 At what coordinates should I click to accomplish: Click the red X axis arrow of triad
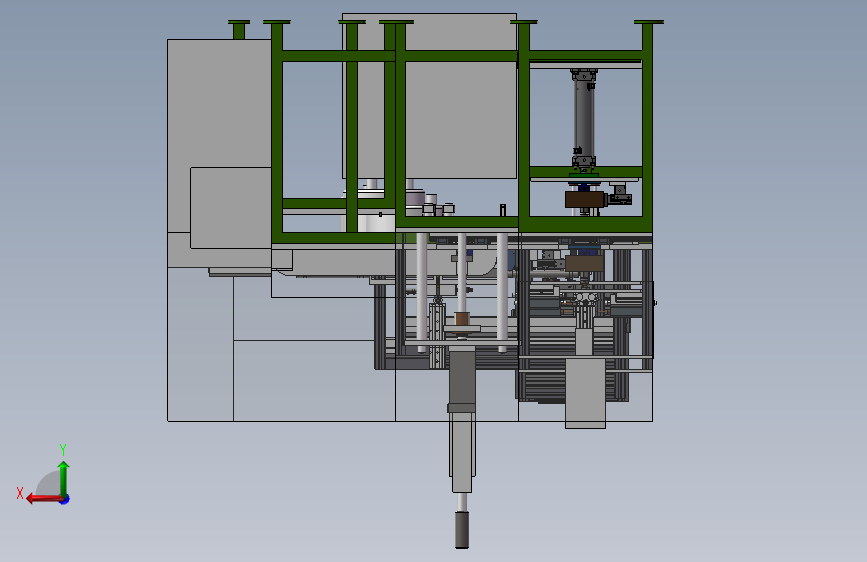coord(44,499)
